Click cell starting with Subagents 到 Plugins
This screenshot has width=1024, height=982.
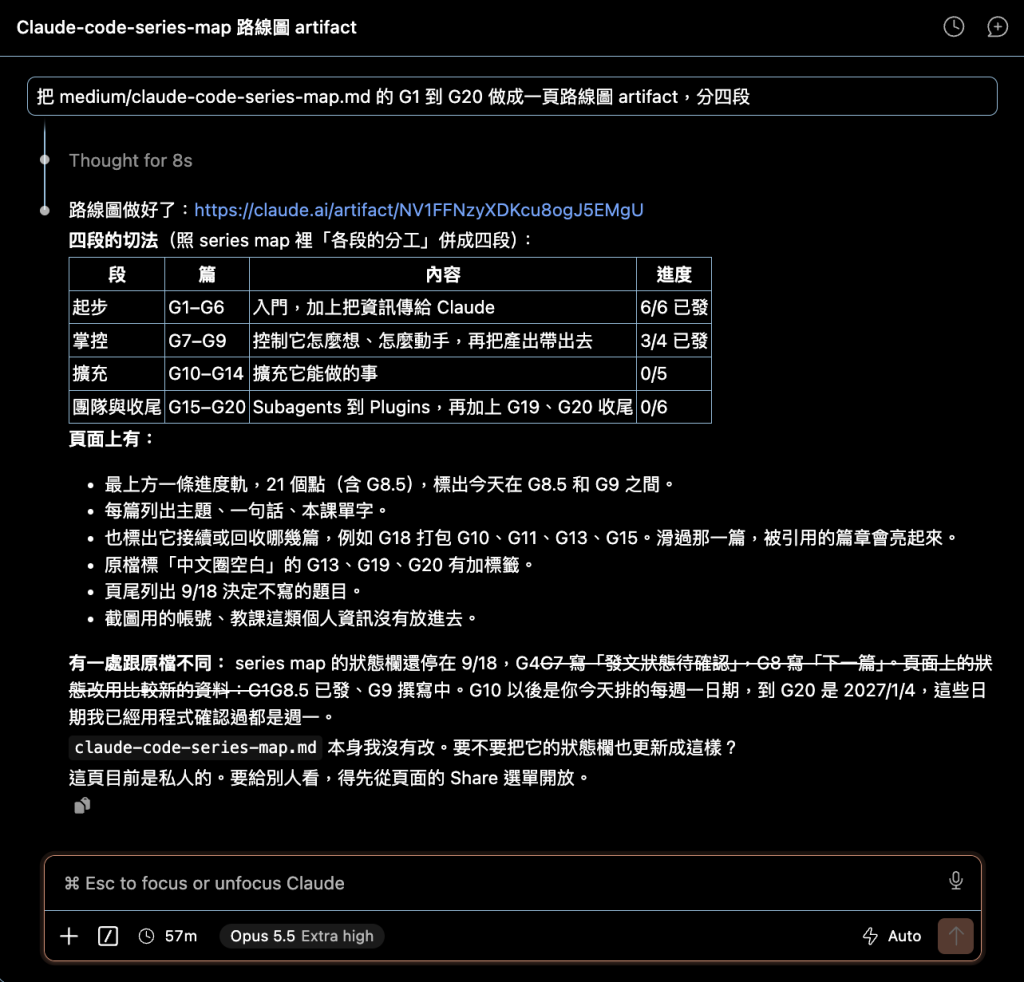[x=443, y=407]
